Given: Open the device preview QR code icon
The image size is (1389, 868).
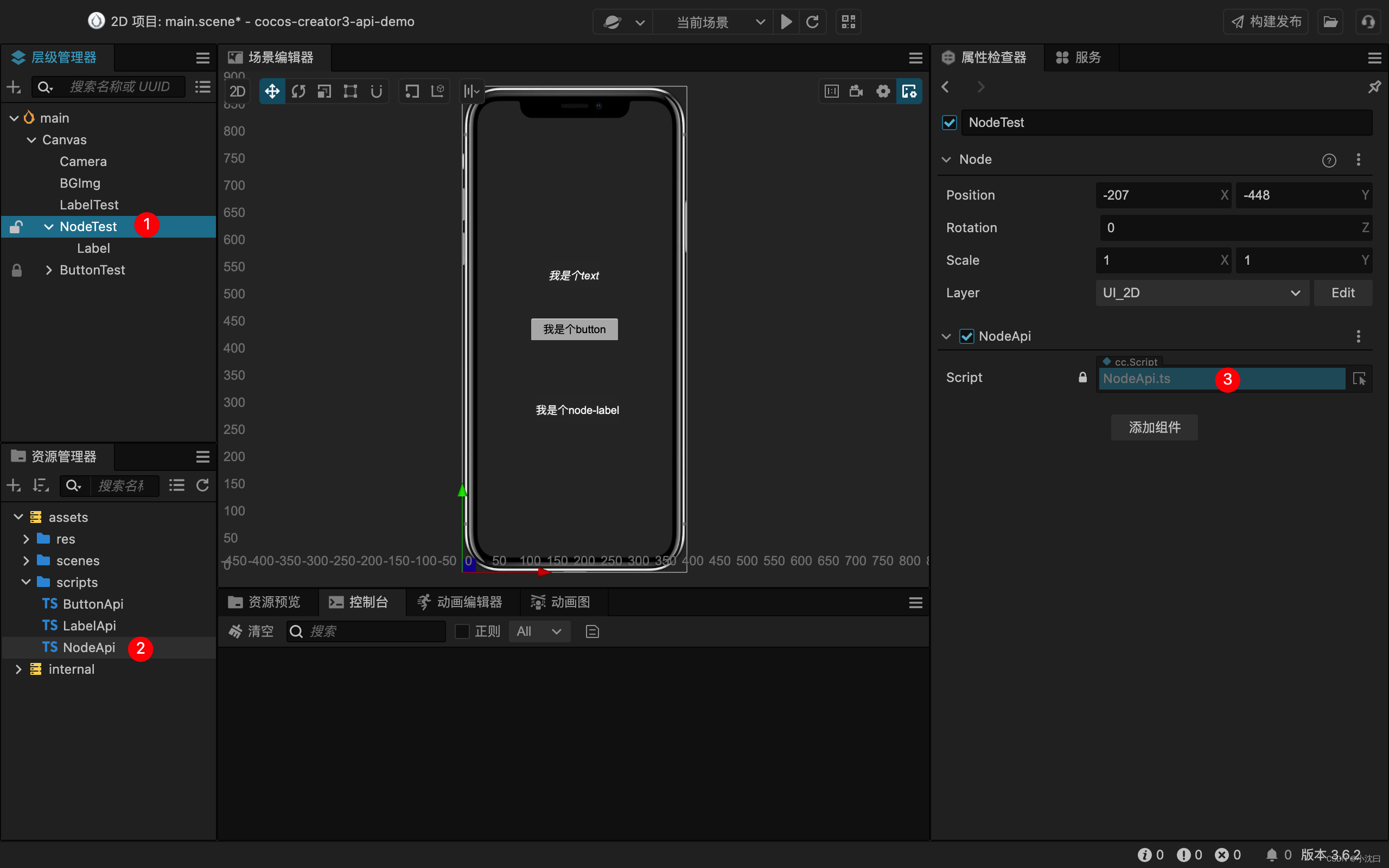Looking at the screenshot, I should (x=849, y=22).
